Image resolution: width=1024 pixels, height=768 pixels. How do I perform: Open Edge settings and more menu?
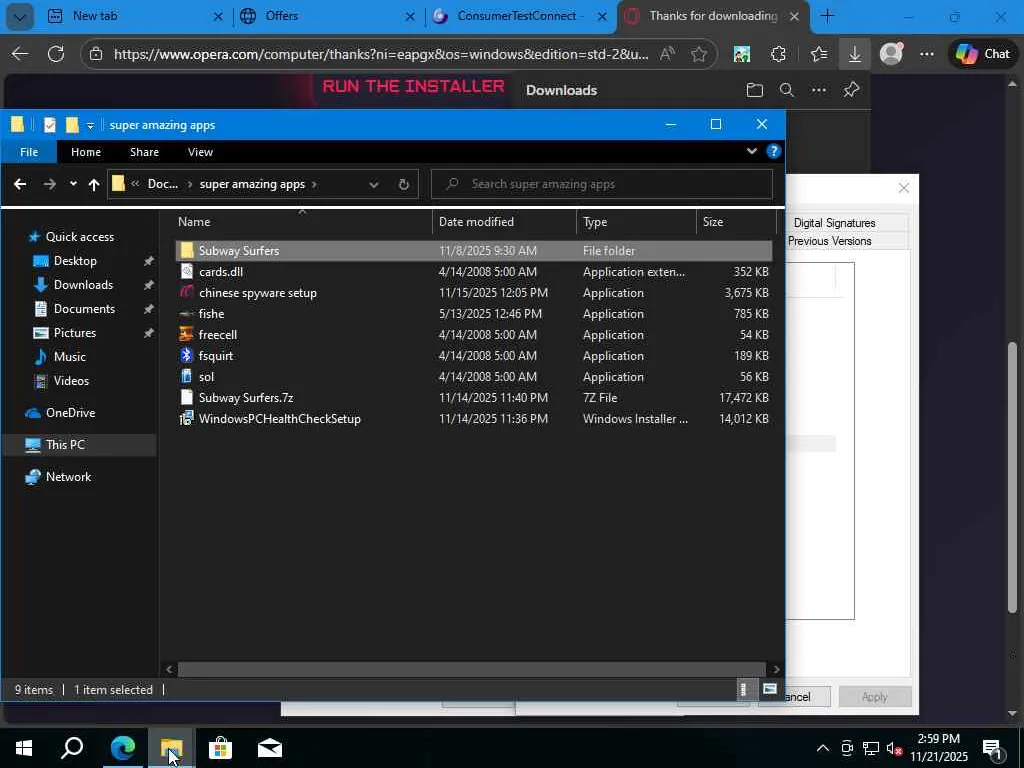pos(927,54)
